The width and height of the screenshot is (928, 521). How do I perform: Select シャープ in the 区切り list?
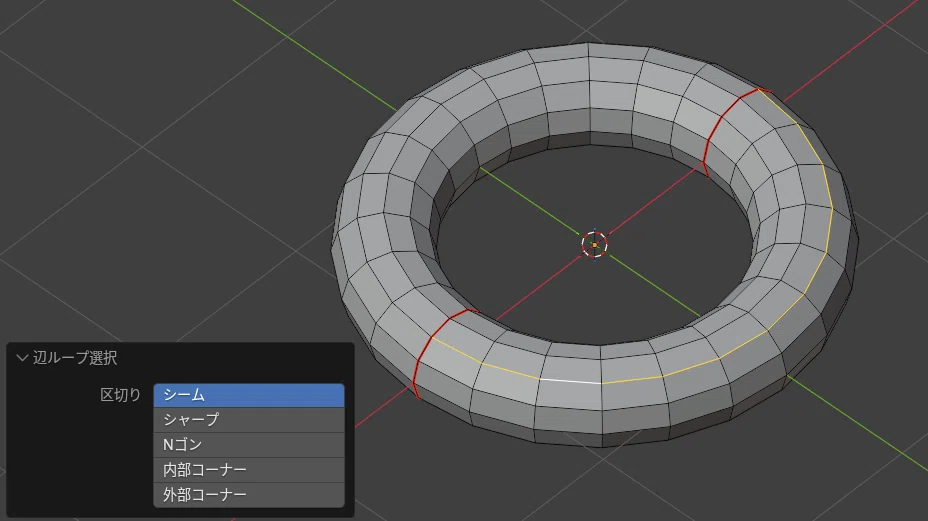249,420
